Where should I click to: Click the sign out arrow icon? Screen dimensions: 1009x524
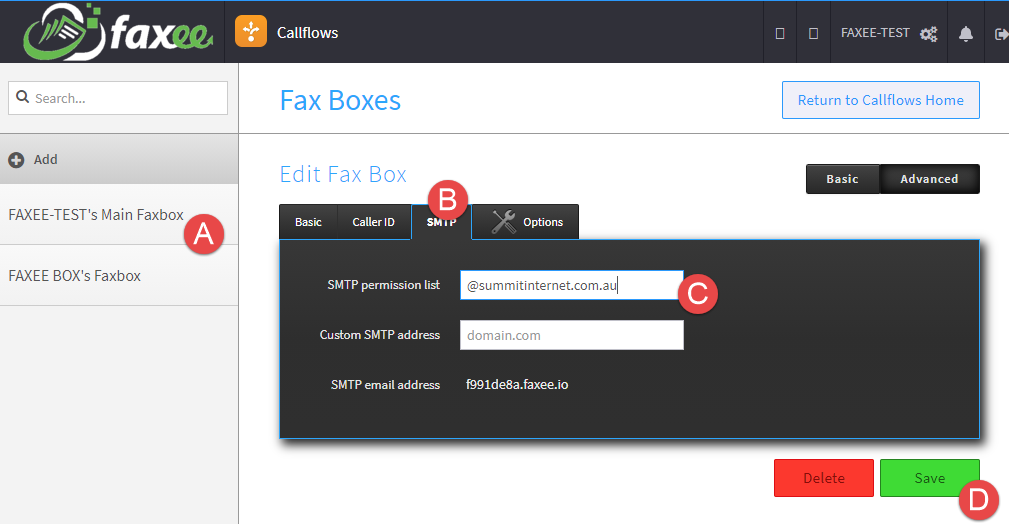coord(1001,34)
